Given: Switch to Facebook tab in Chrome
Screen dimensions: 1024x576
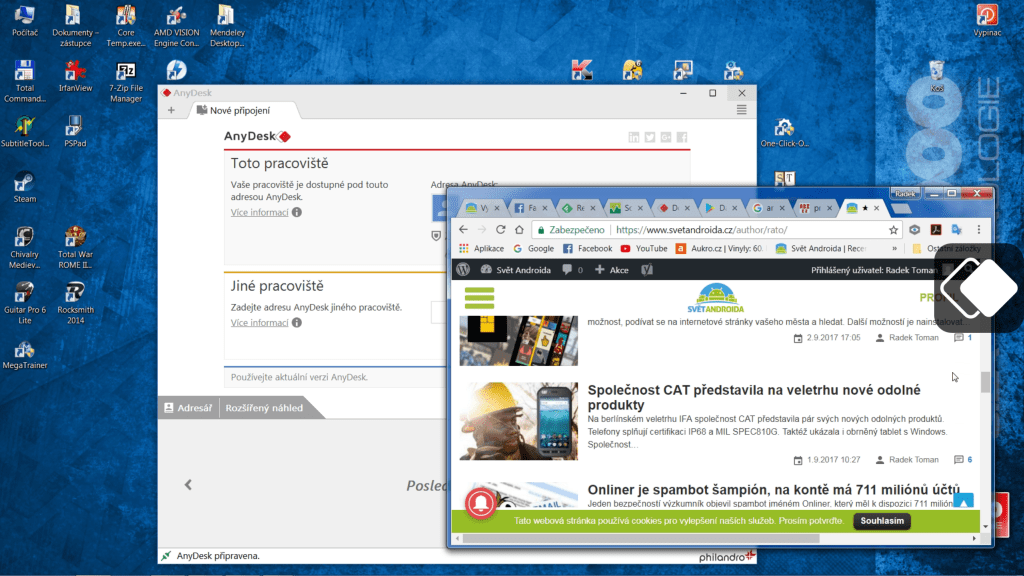Looking at the screenshot, I should click(530, 208).
